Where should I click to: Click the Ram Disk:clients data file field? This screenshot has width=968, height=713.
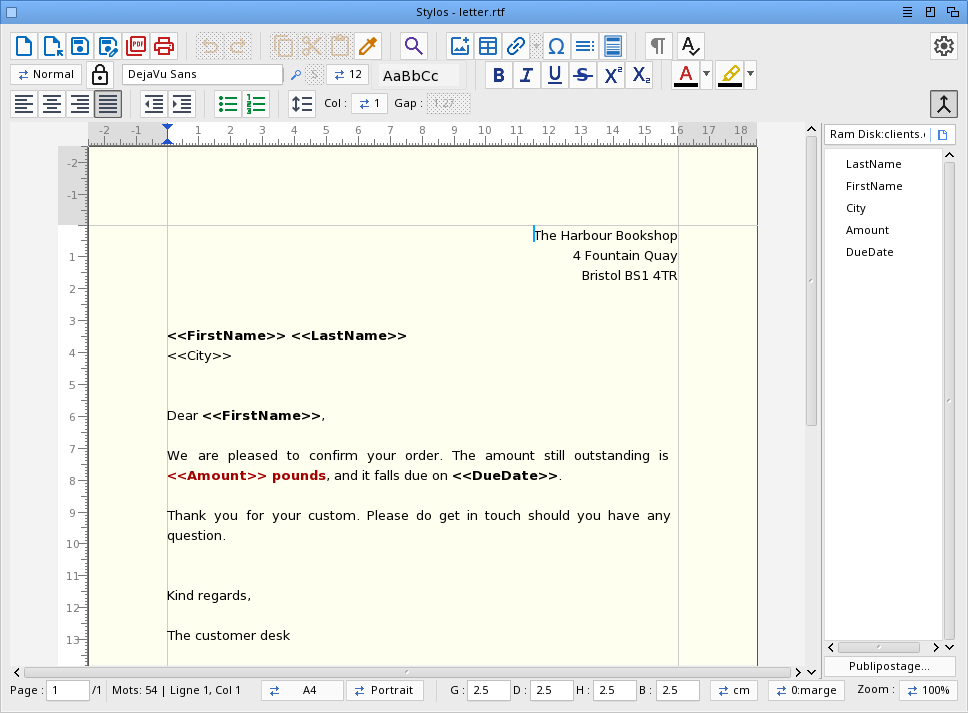[877, 135]
